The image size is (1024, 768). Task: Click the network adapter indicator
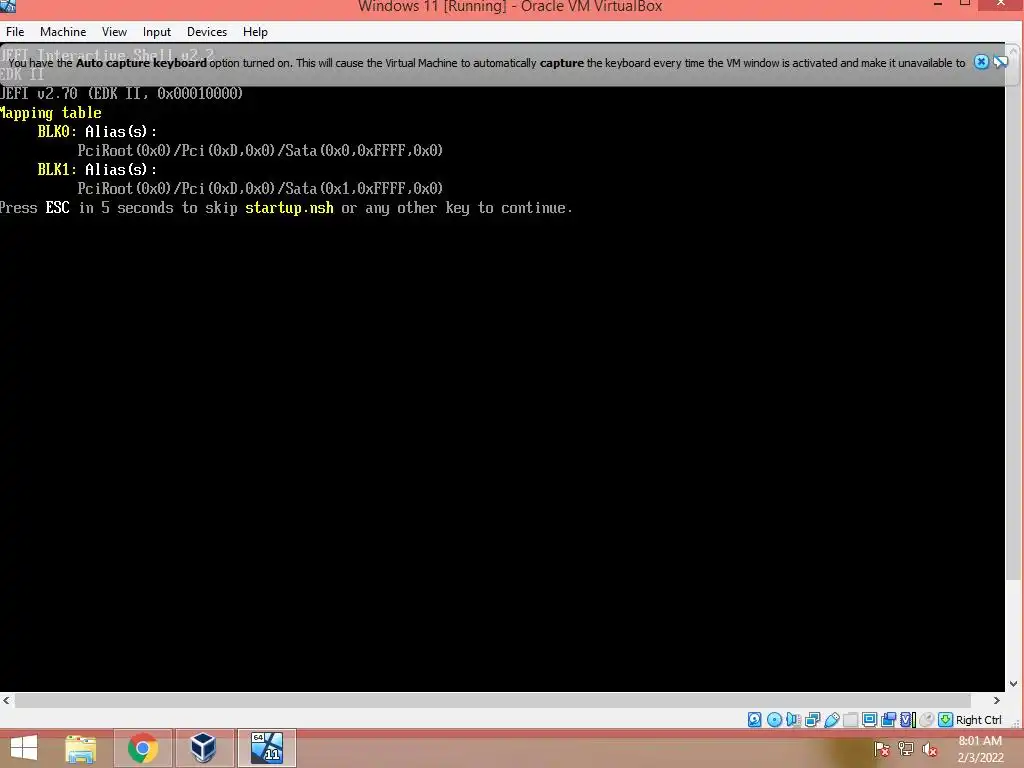[x=812, y=720]
